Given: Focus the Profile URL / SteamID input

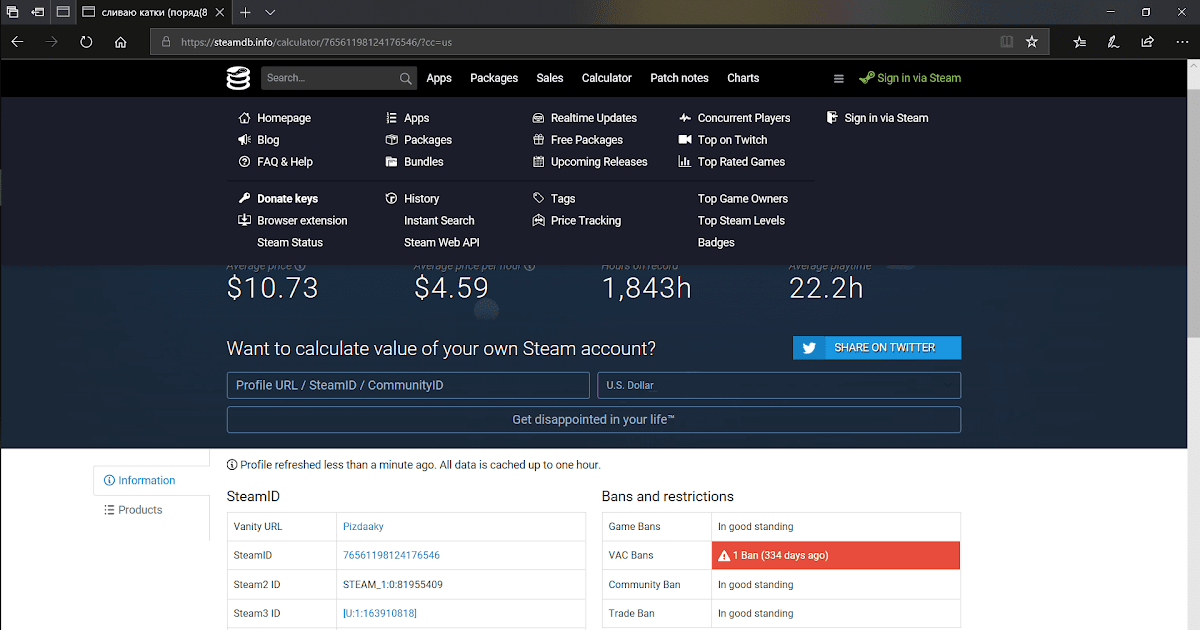Looking at the screenshot, I should (408, 385).
